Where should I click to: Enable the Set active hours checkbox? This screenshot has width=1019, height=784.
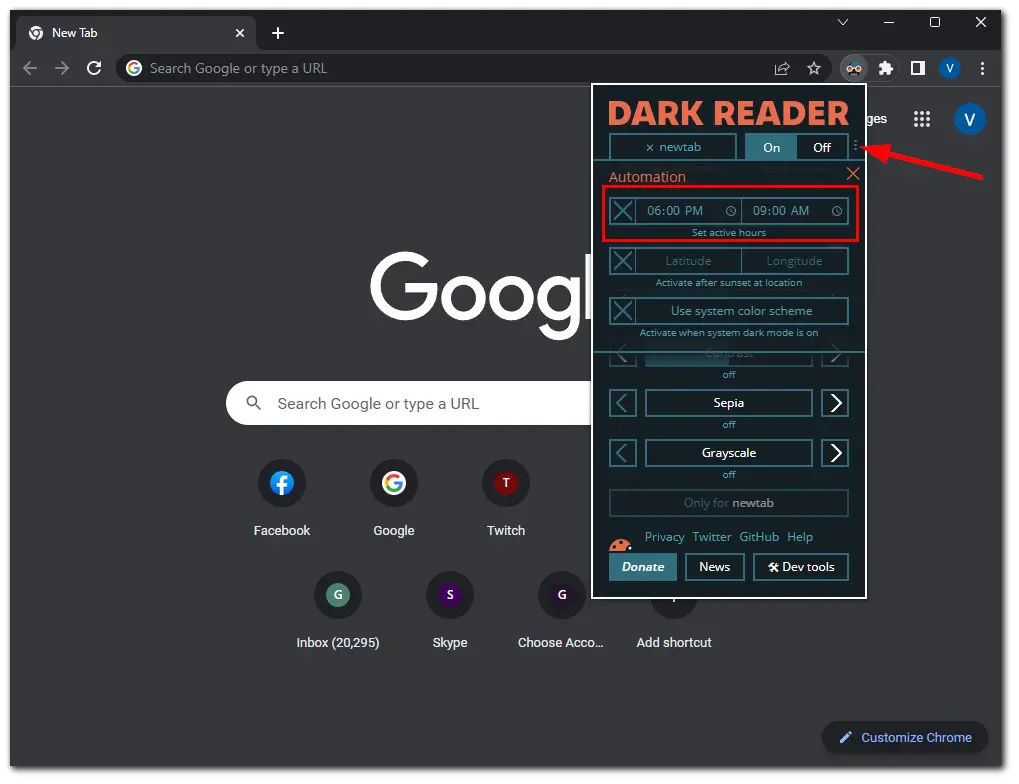[623, 211]
